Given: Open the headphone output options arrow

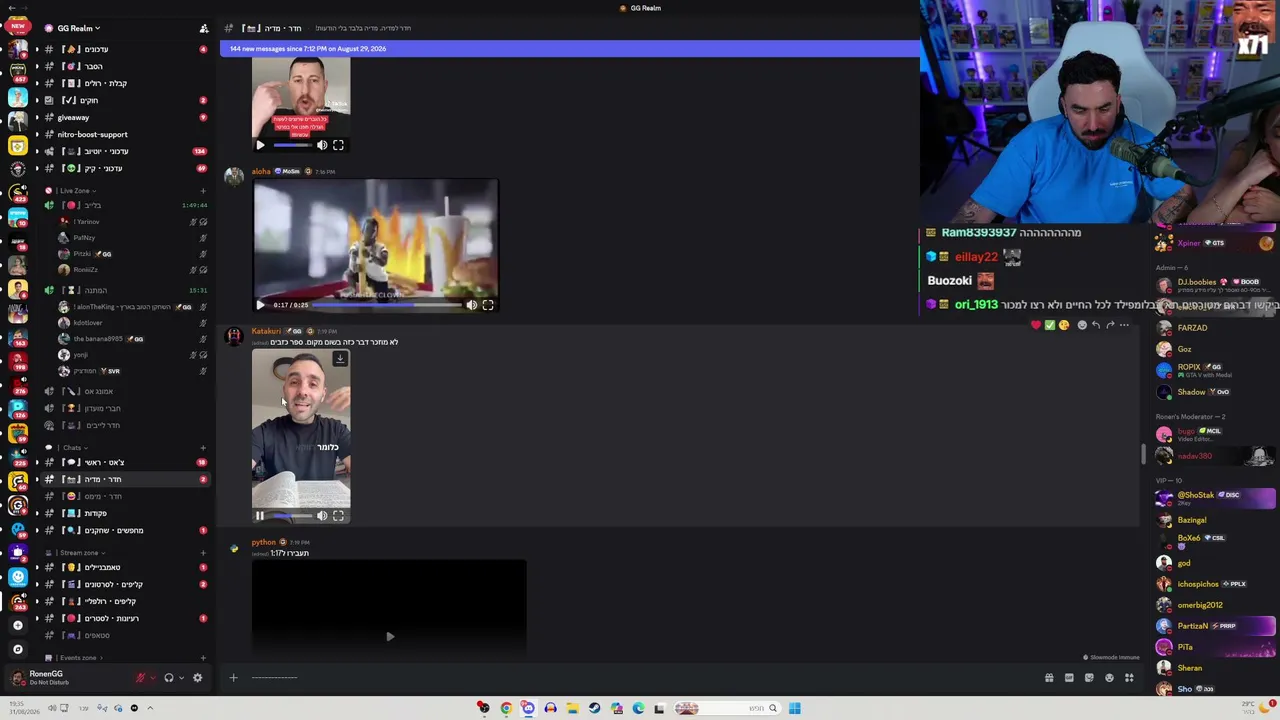Looking at the screenshot, I should coord(180,678).
